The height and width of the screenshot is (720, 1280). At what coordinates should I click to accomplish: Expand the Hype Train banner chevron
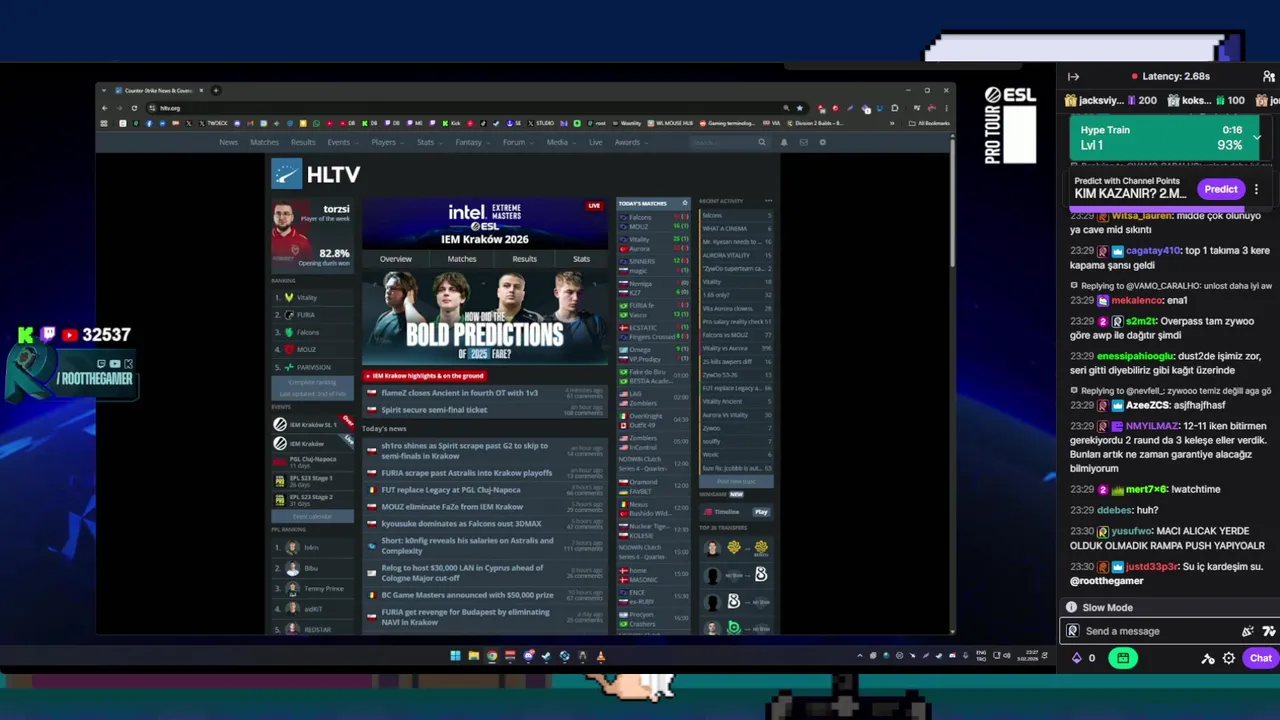tap(1257, 137)
